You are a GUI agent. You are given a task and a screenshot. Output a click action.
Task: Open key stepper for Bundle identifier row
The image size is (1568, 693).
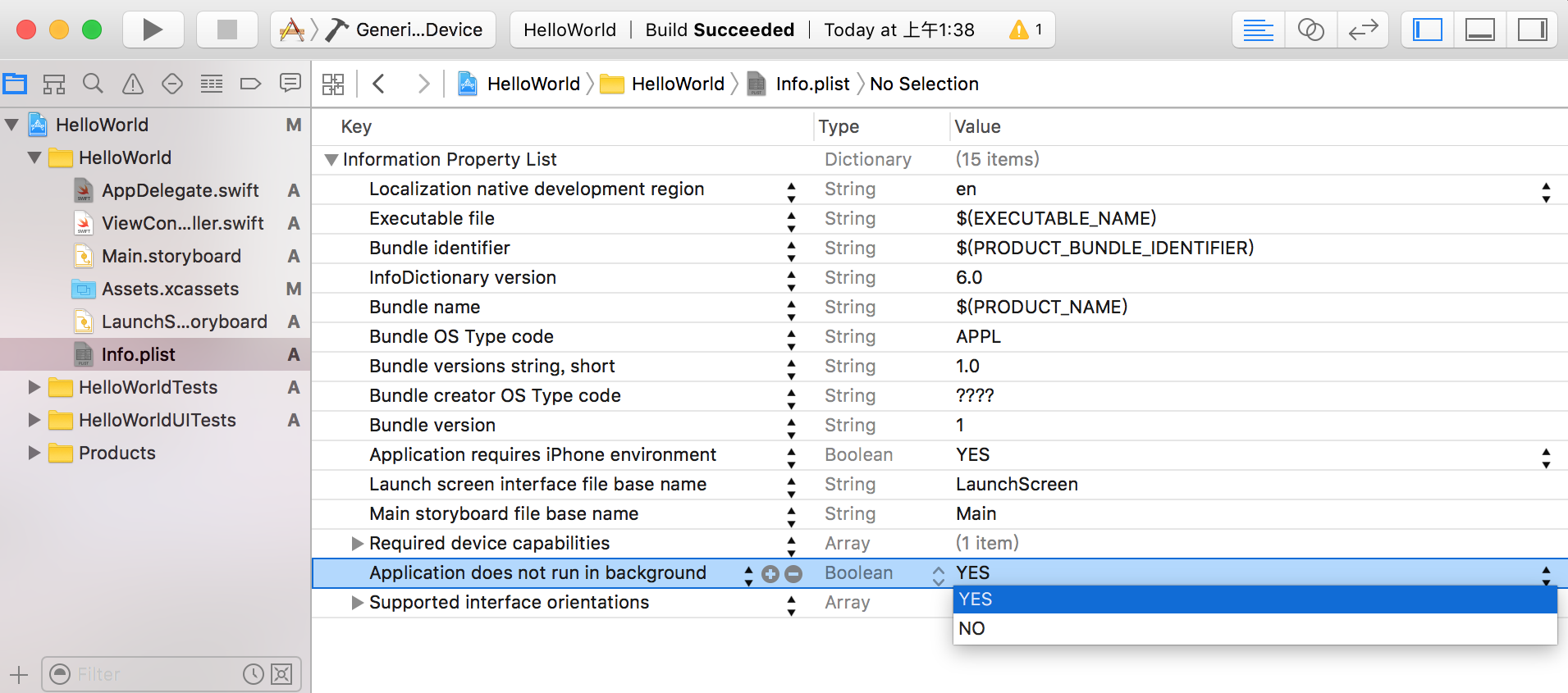pyautogui.click(x=791, y=252)
